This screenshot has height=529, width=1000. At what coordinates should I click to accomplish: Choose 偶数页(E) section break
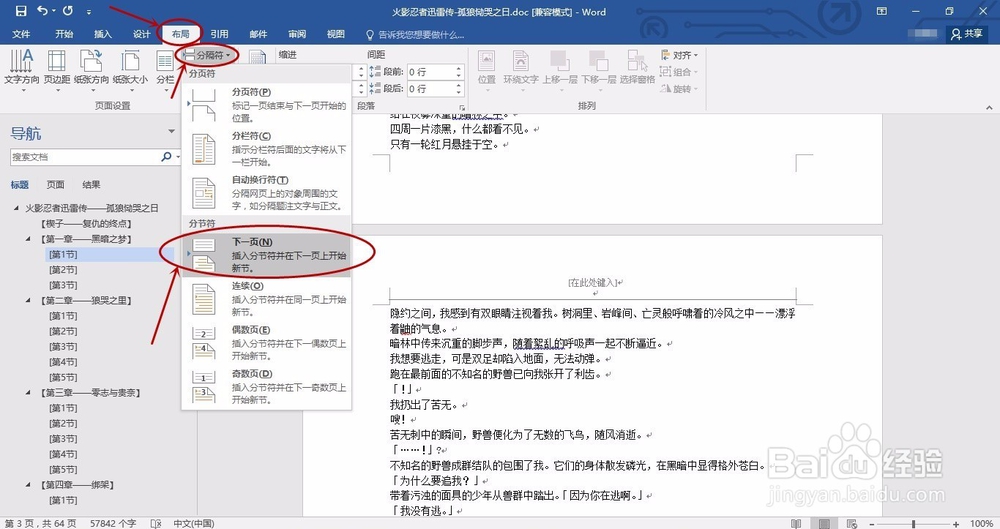pos(267,343)
